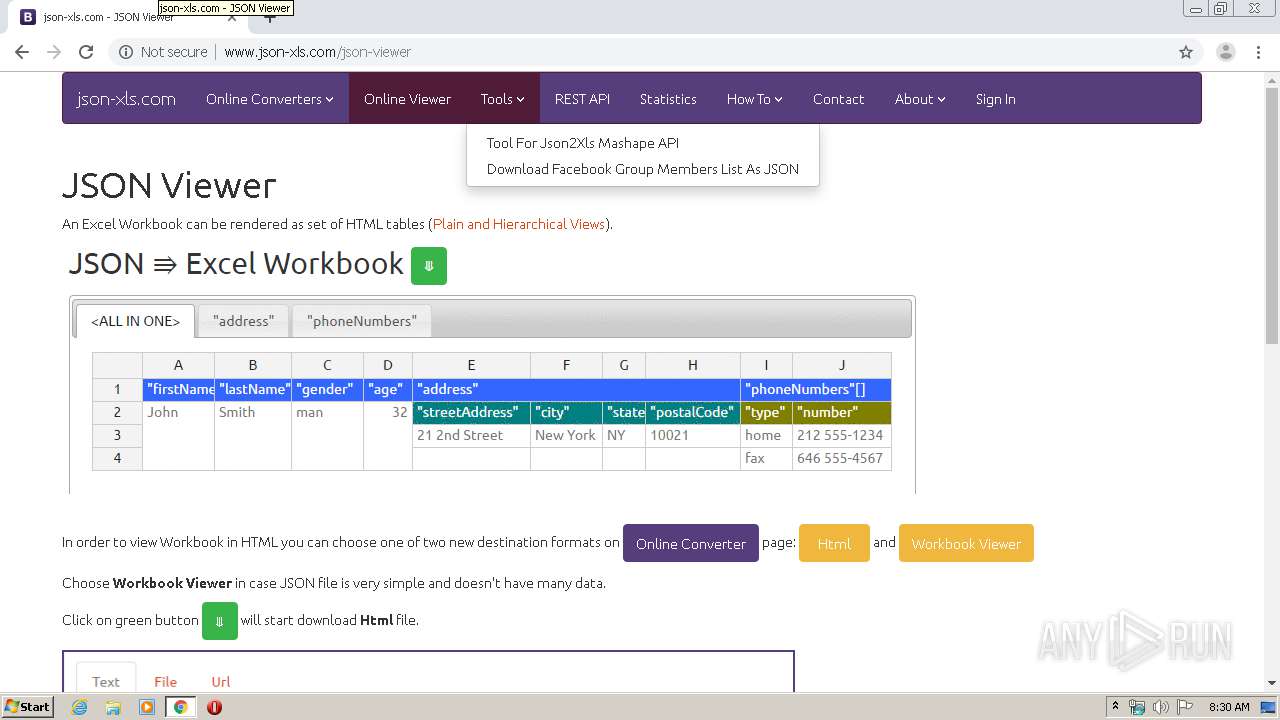Screen dimensions: 1280x720
Task: Select Tool For Json2Xls Mashape API
Action: (x=583, y=143)
